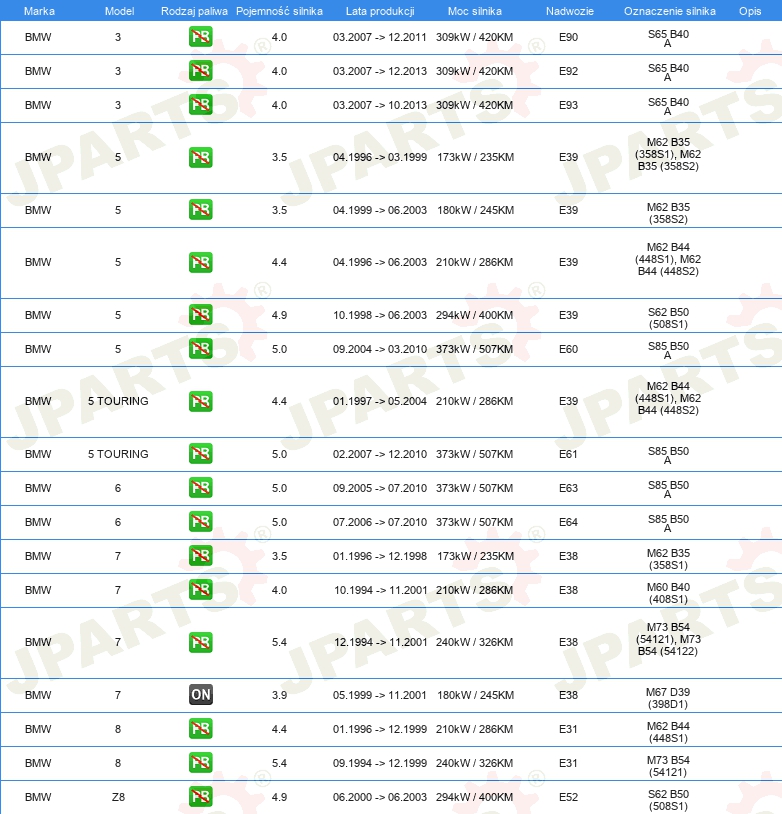Click the ON diesel fuel icon

(200, 695)
